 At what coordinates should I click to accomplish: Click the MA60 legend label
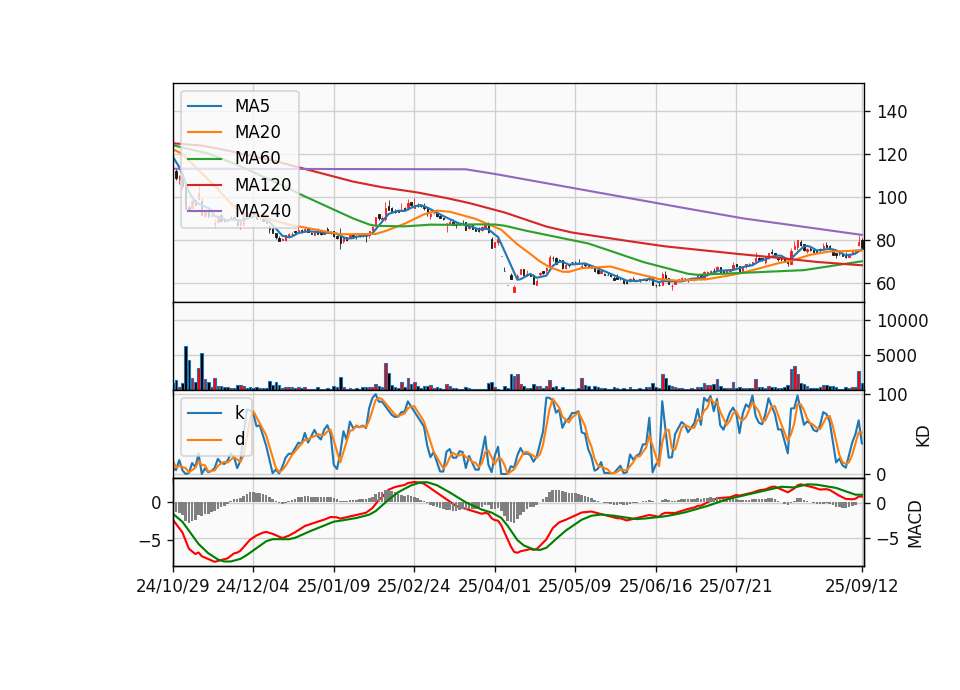257,158
